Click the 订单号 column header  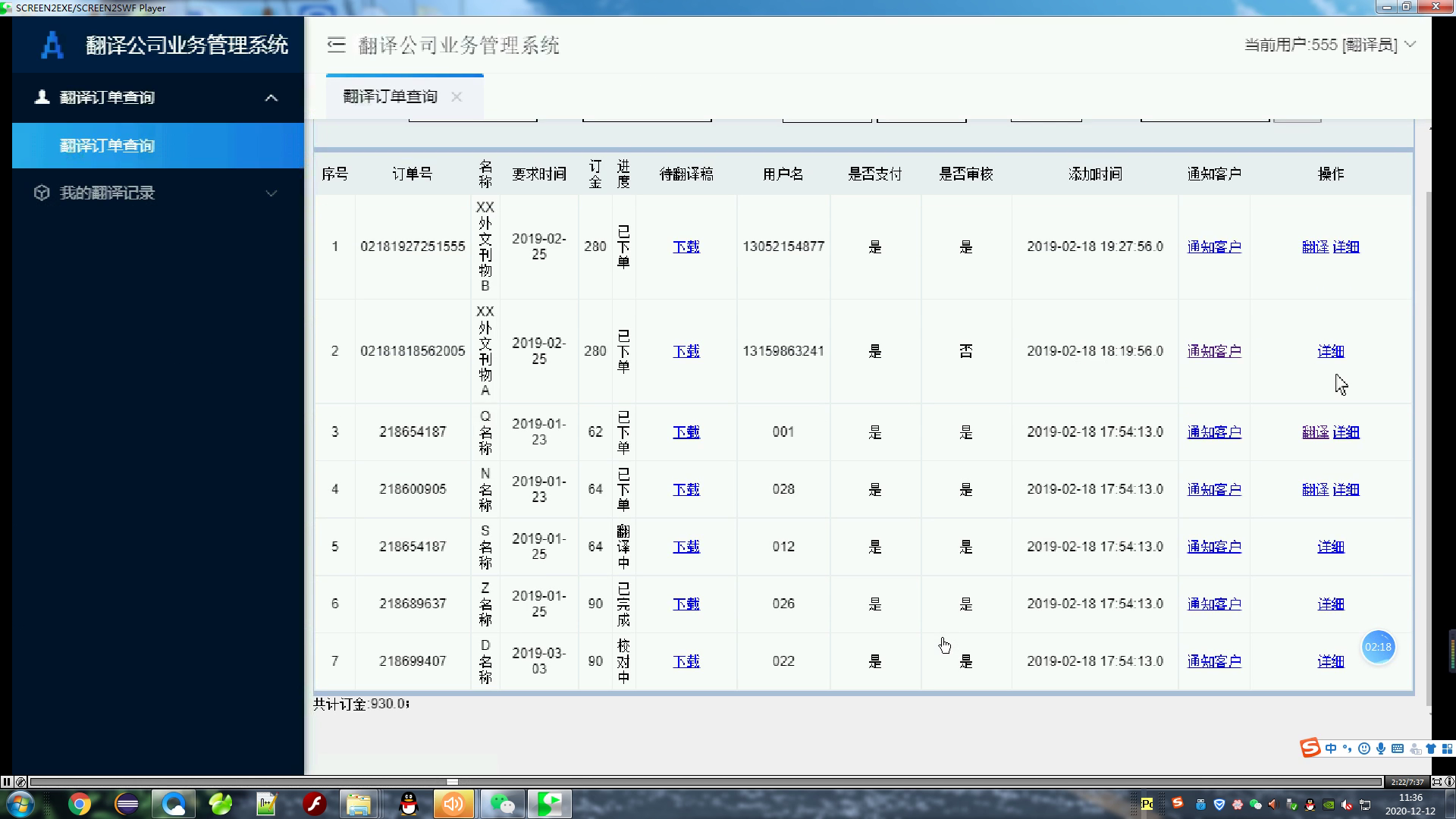coord(413,174)
